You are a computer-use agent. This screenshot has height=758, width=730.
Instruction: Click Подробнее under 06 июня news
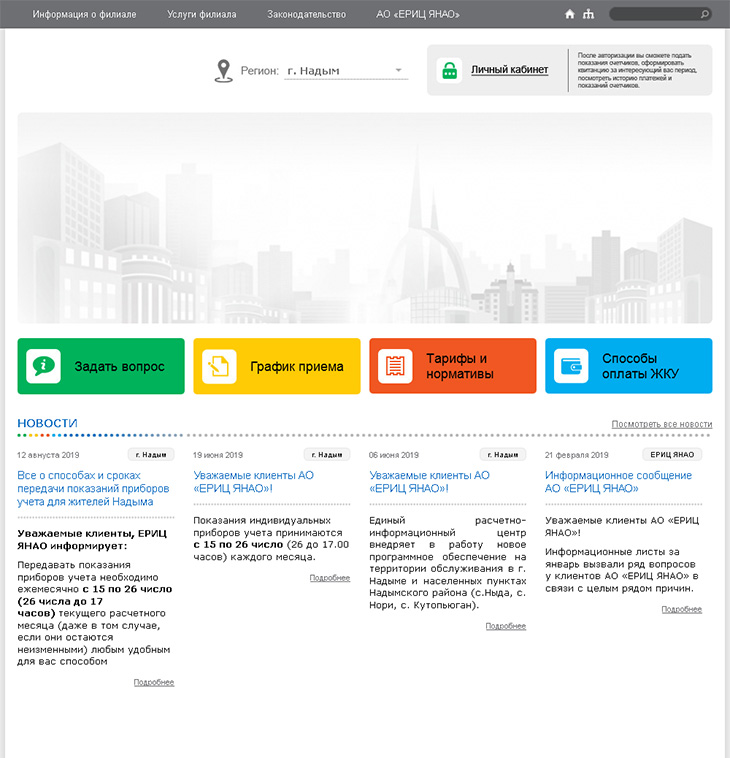click(506, 626)
